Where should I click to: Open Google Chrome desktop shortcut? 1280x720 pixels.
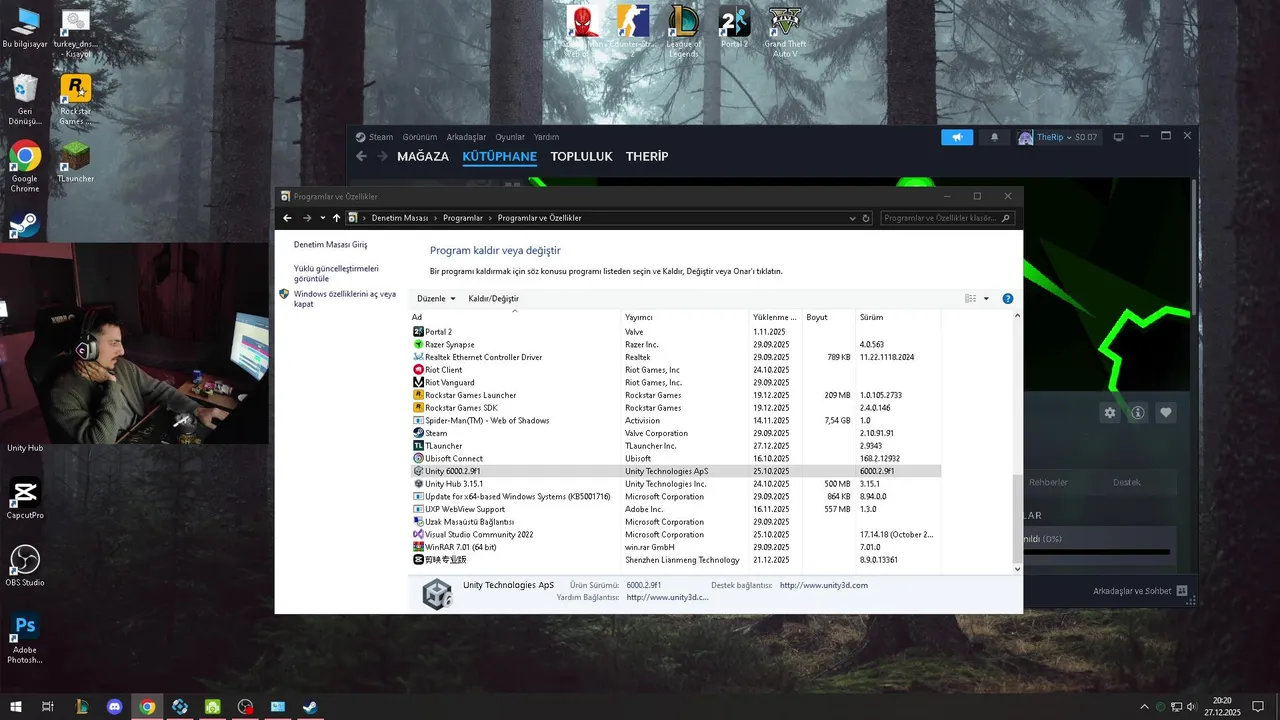(25, 166)
